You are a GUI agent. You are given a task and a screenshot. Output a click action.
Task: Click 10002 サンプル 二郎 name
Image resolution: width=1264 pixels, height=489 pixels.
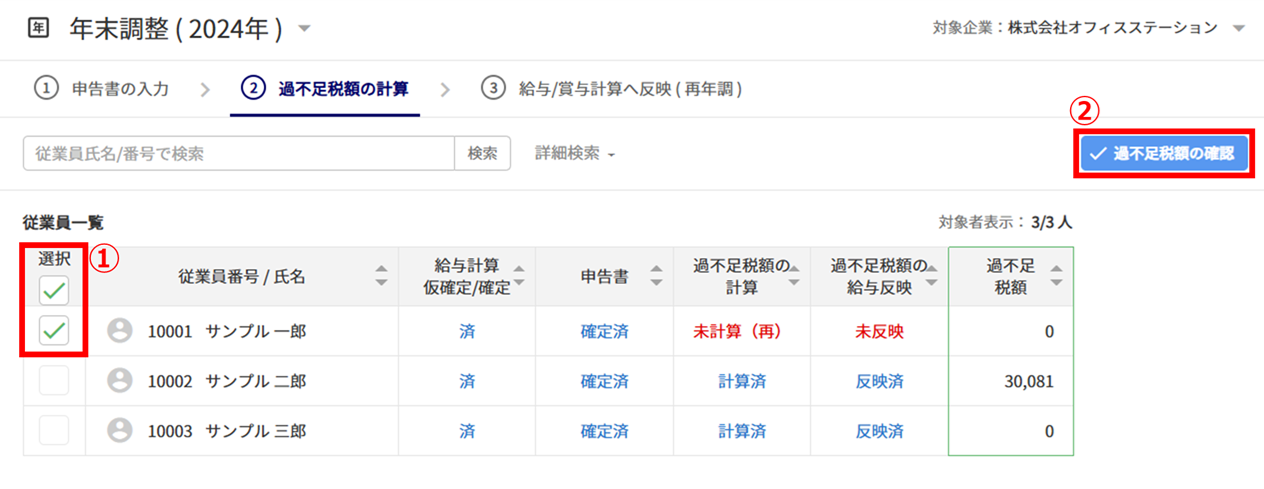(x=227, y=381)
